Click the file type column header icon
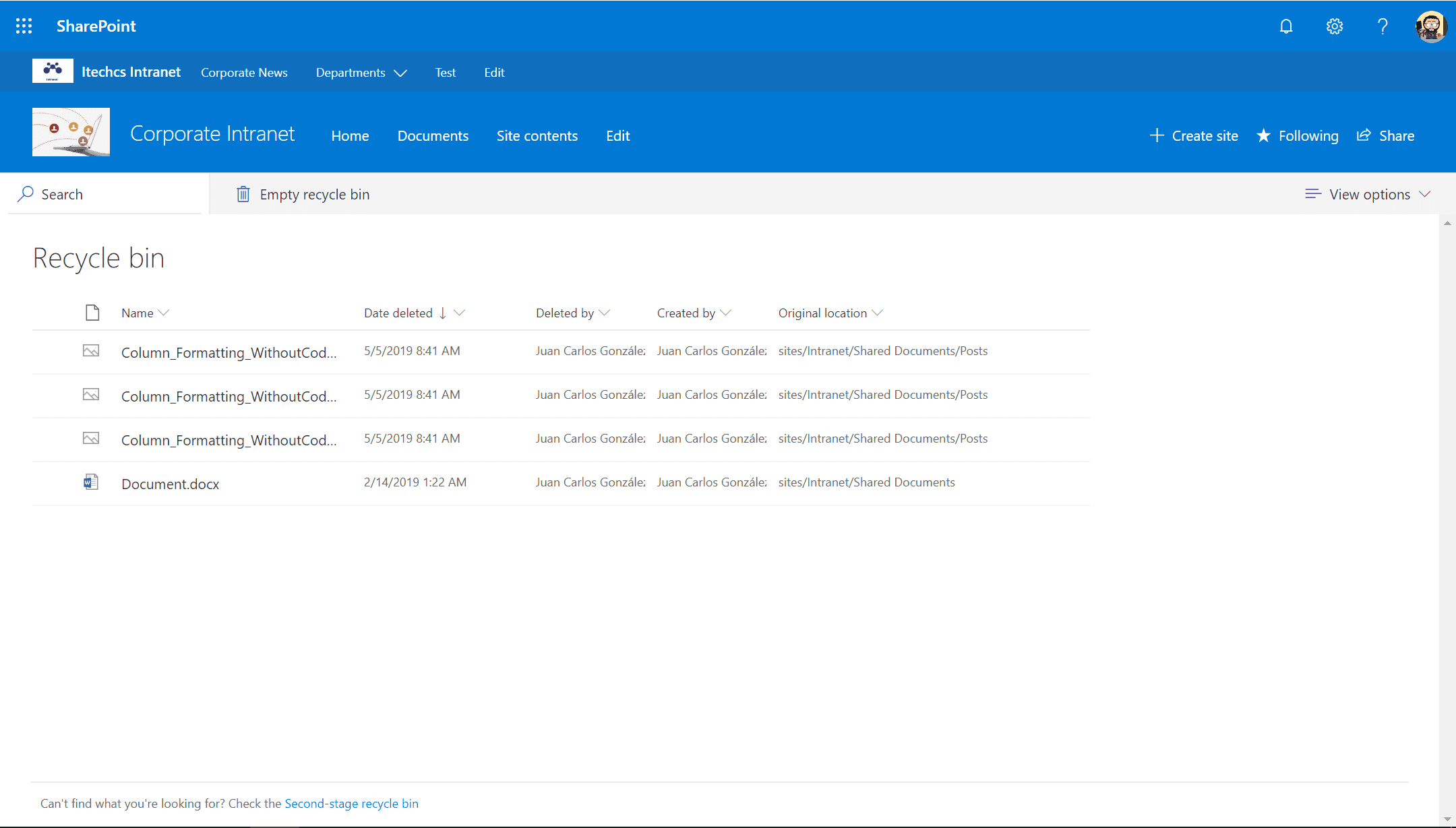Screen dimensions: 1456x828 point(92,313)
